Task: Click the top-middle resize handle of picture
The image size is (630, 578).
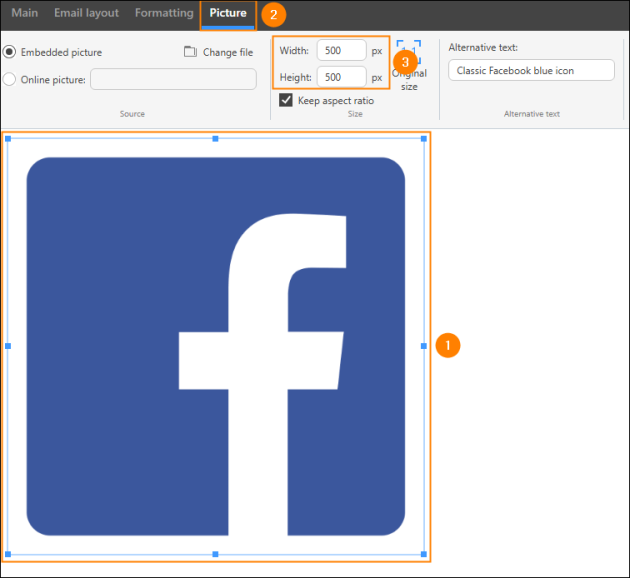Action: point(215,139)
